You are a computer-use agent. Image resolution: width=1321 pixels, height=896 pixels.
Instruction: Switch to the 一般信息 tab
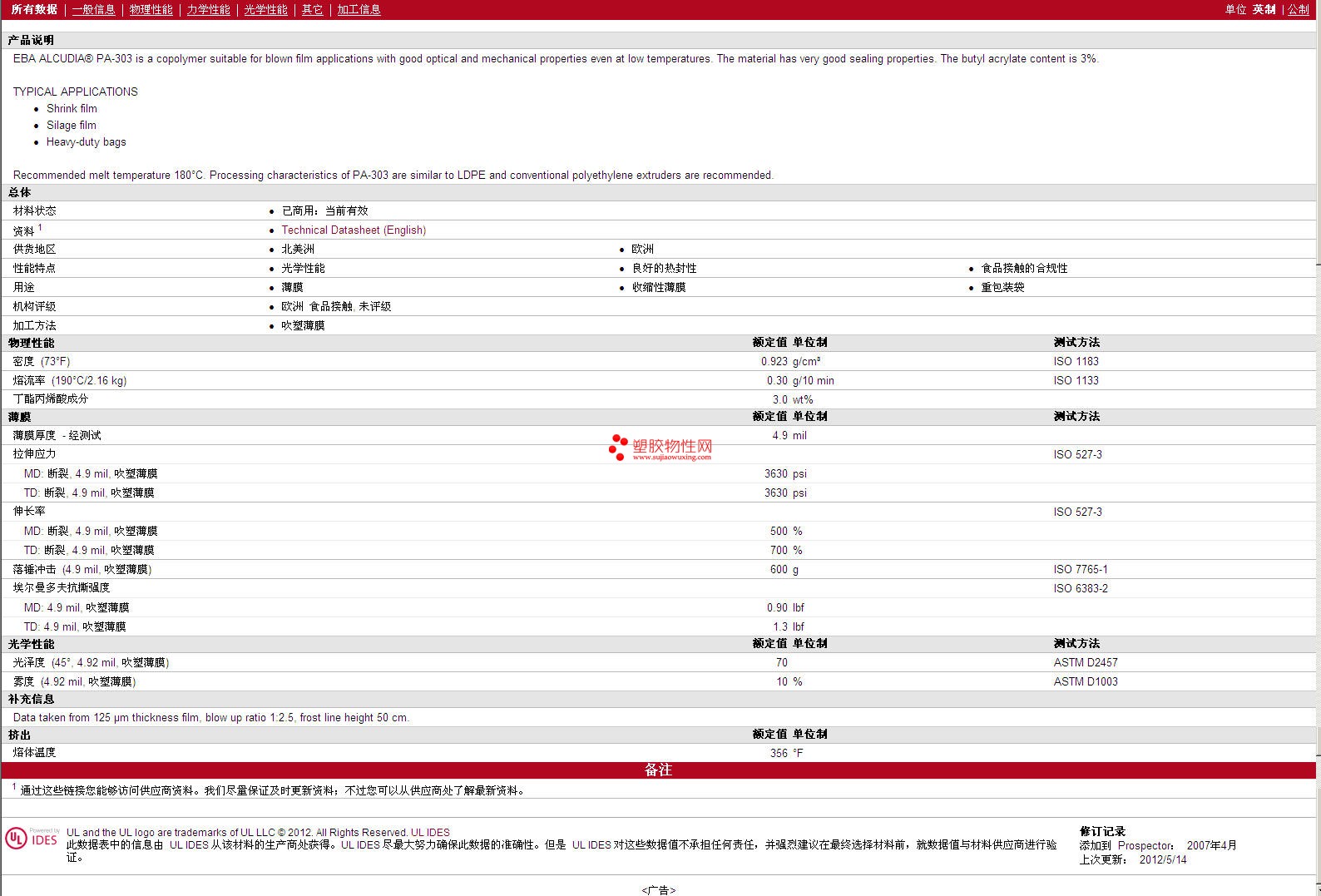[x=93, y=9]
